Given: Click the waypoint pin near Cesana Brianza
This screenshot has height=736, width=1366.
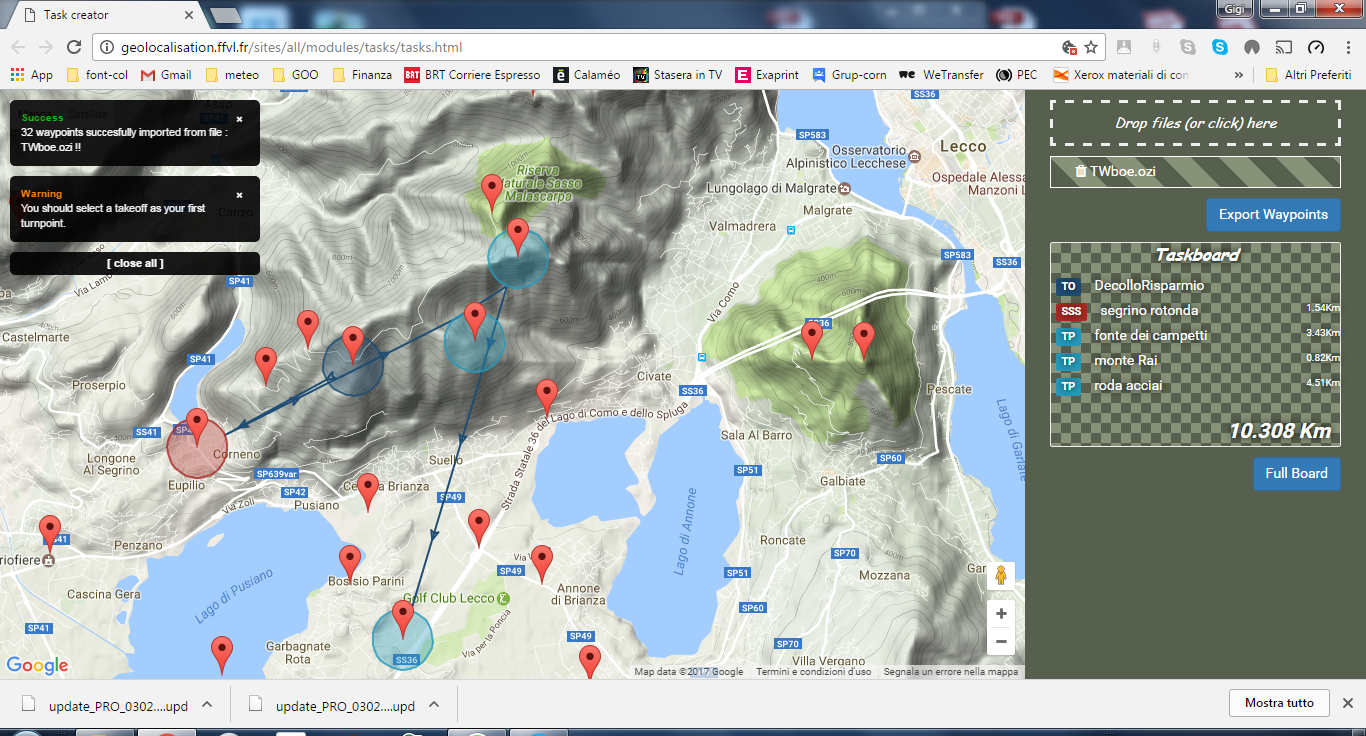Looking at the screenshot, I should pos(368,491).
